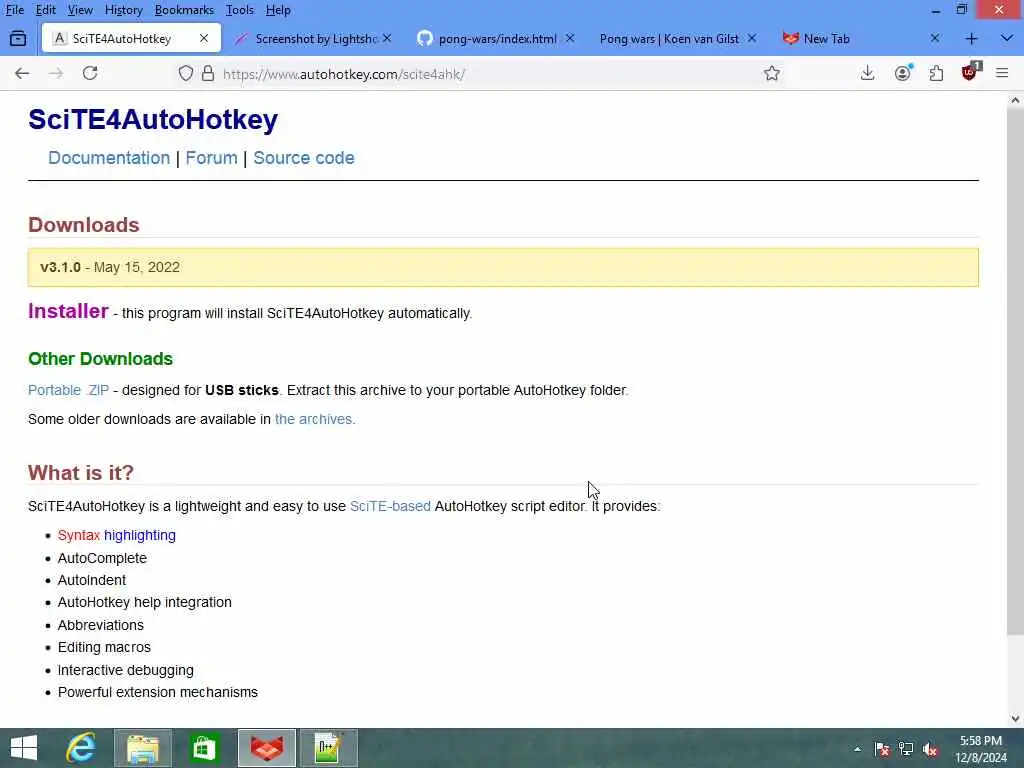Image resolution: width=1024 pixels, height=768 pixels.
Task: Switch to the New Tab tab
Action: point(849,39)
